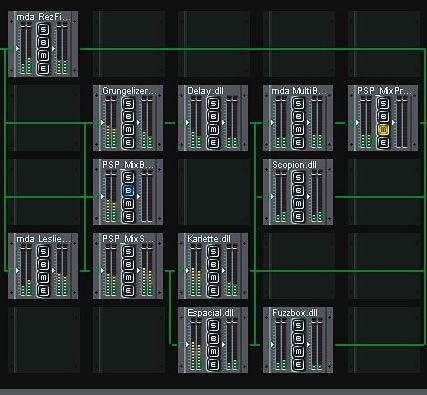Viewport: 427px width, 395px height.
Task: Bypass the mda MultiBand plugin
Action: pos(298,117)
